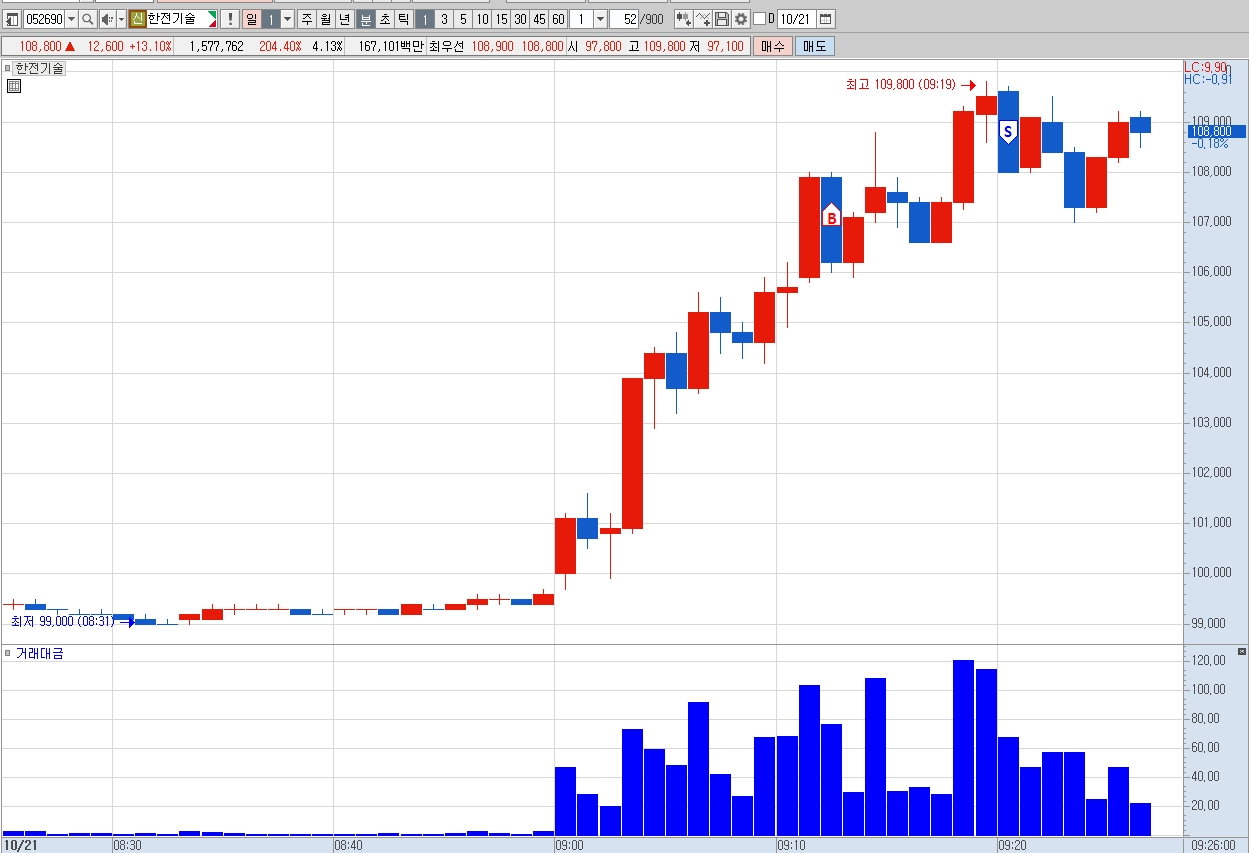Click the candlestick chart type icon
This screenshot has width=1249, height=853.
[x=684, y=19]
